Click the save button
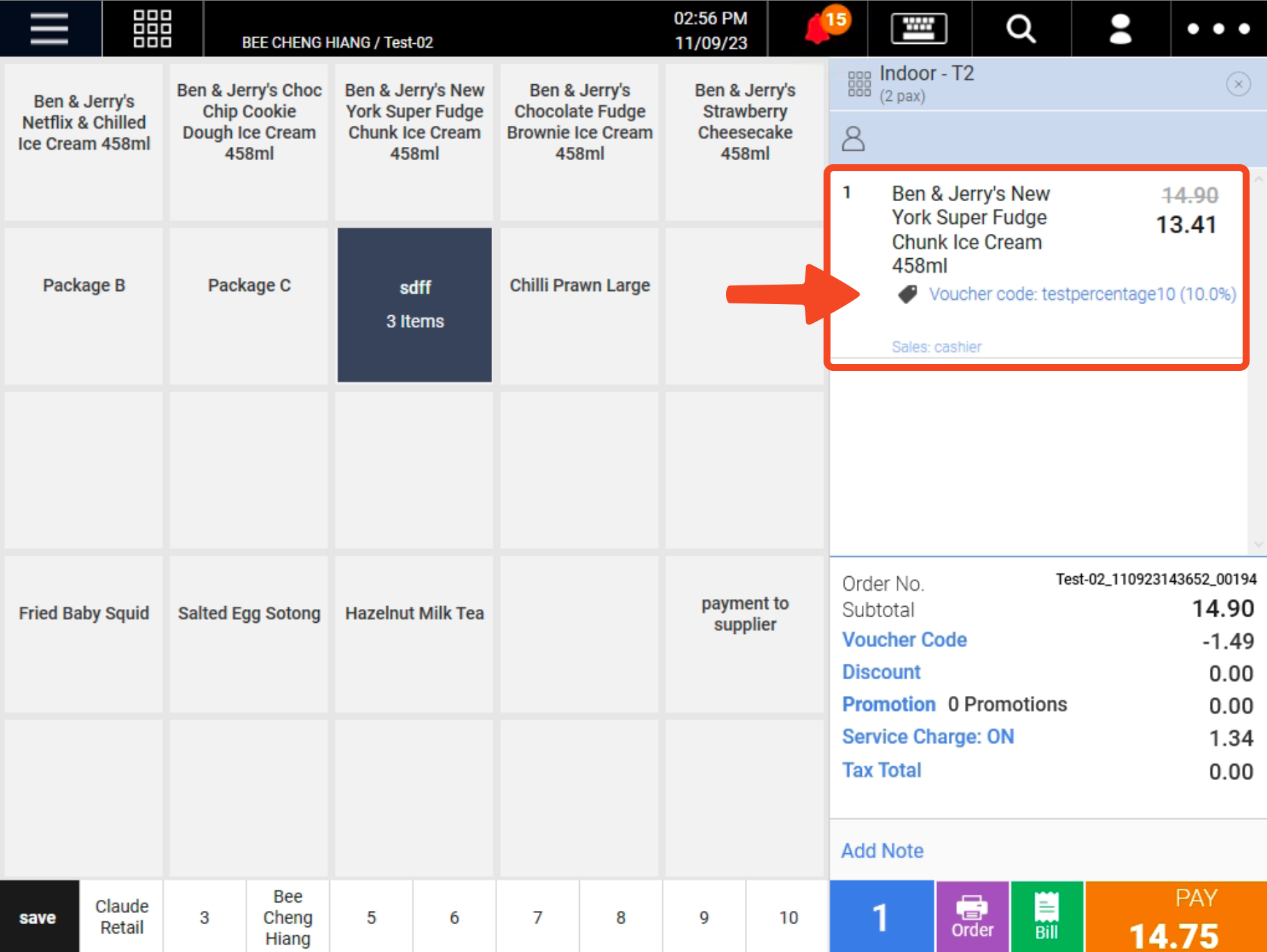This screenshot has height=952, width=1267. 39,917
